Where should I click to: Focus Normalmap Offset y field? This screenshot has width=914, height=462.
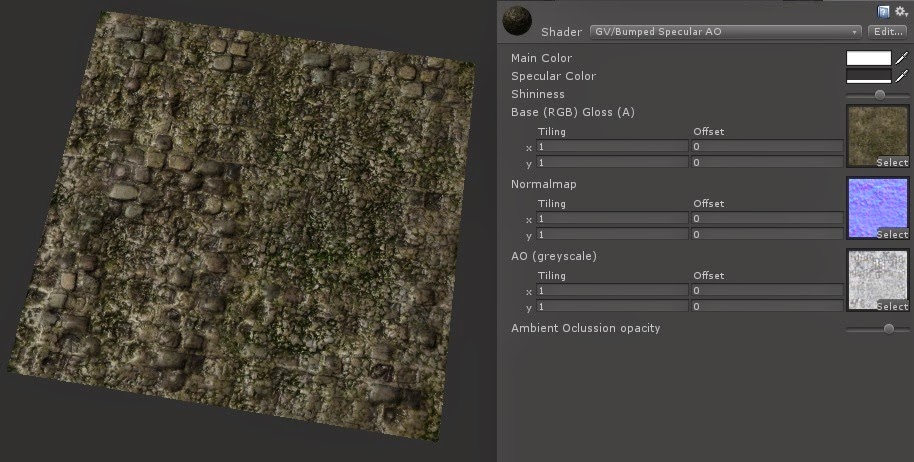[x=767, y=234]
